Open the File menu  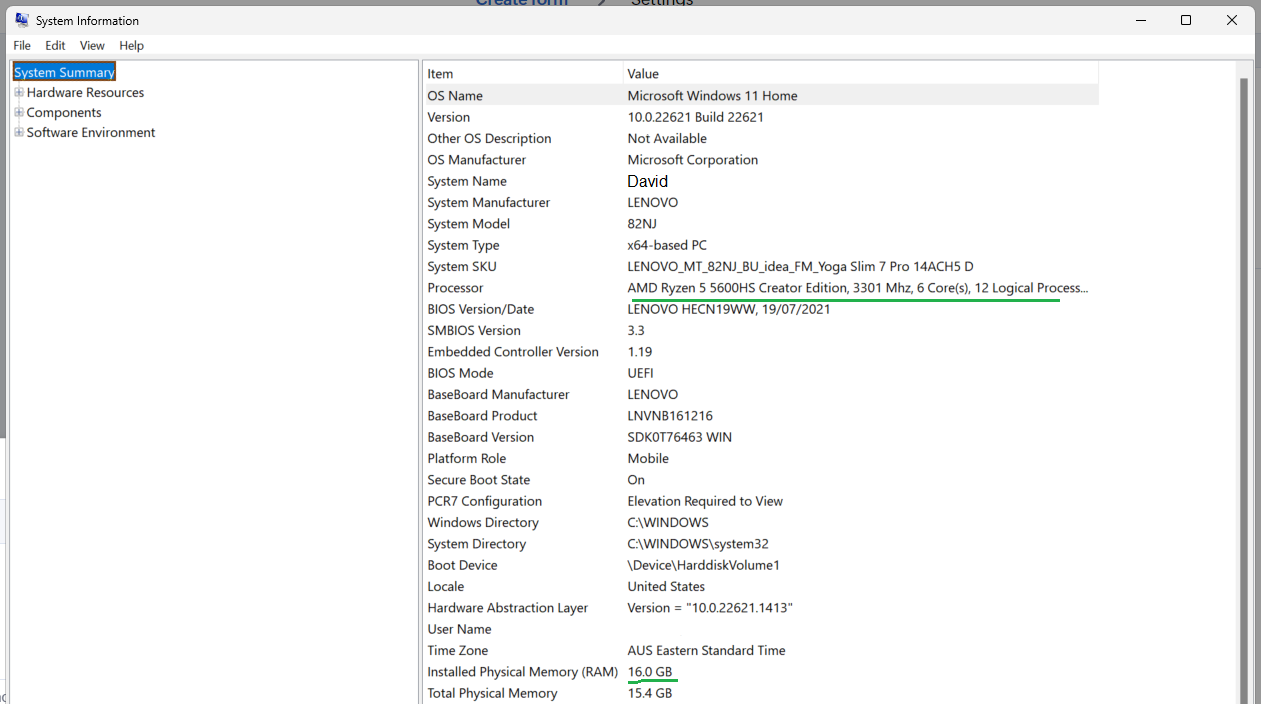(22, 45)
